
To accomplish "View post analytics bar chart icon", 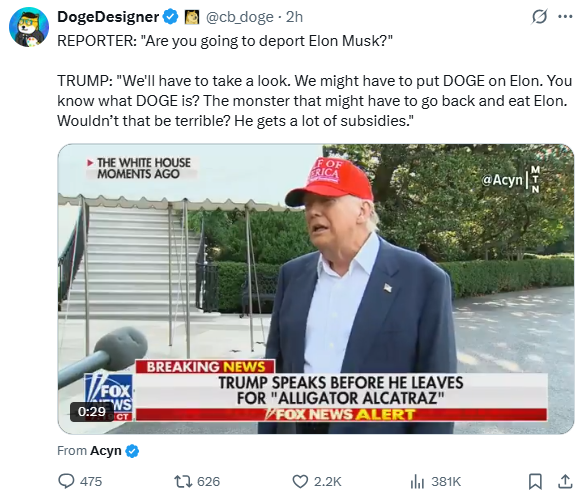I will click(x=417, y=481).
